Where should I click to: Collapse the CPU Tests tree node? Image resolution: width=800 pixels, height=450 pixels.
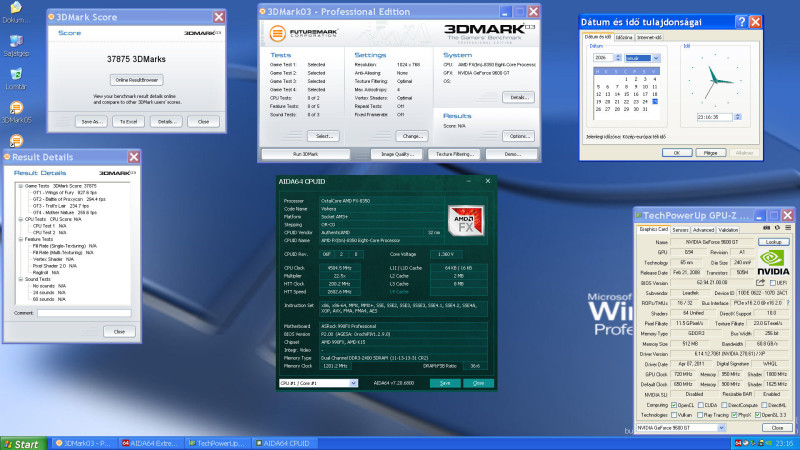pyautogui.click(x=21, y=219)
